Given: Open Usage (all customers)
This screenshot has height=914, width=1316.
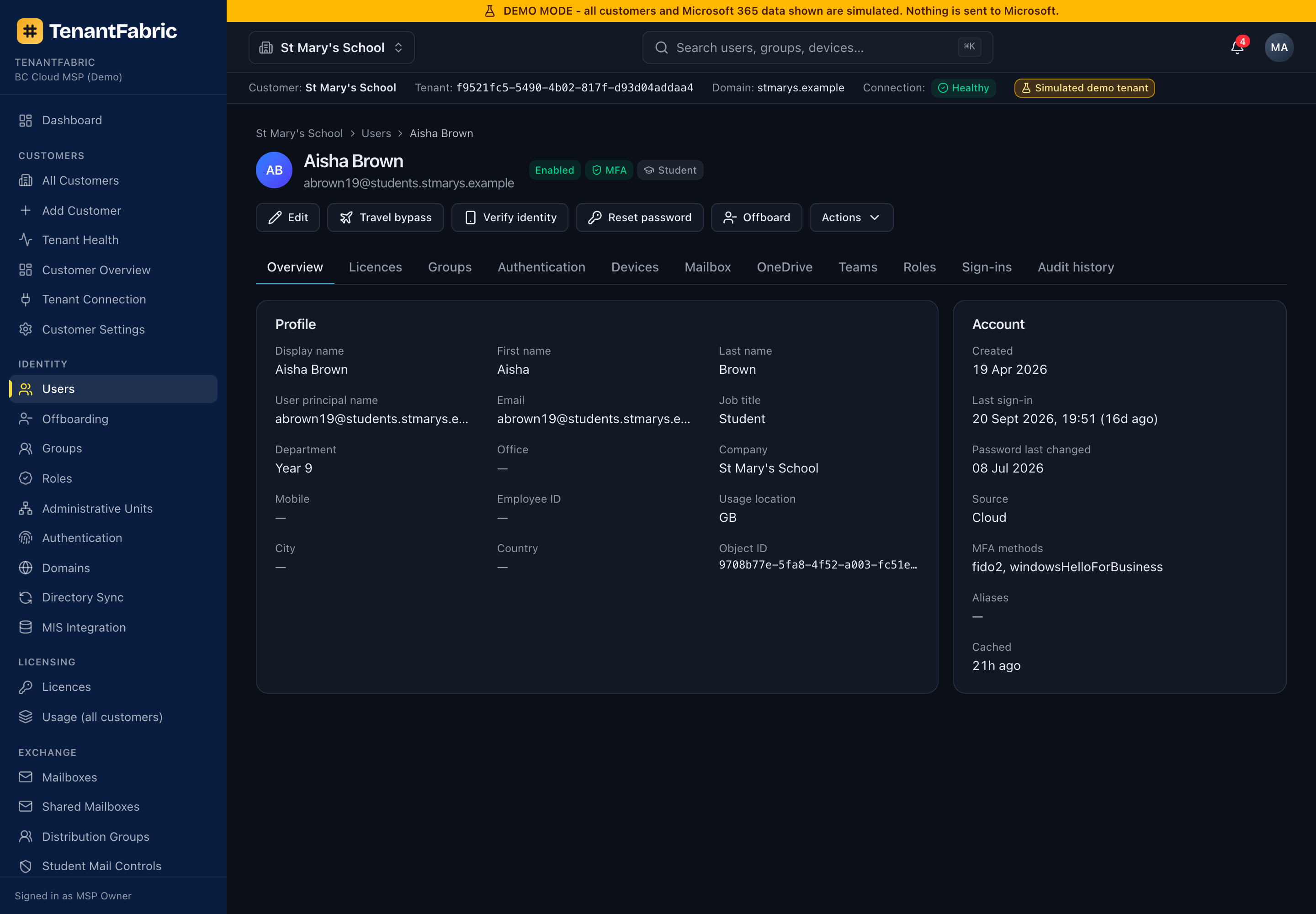Looking at the screenshot, I should point(113,717).
